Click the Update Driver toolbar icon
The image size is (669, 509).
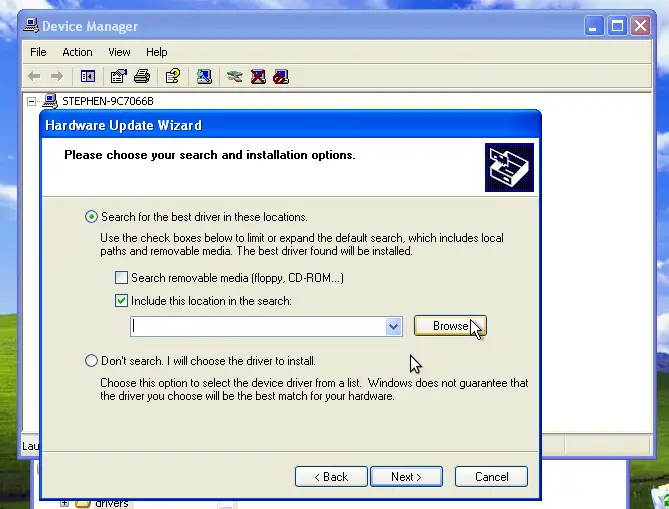(x=235, y=77)
